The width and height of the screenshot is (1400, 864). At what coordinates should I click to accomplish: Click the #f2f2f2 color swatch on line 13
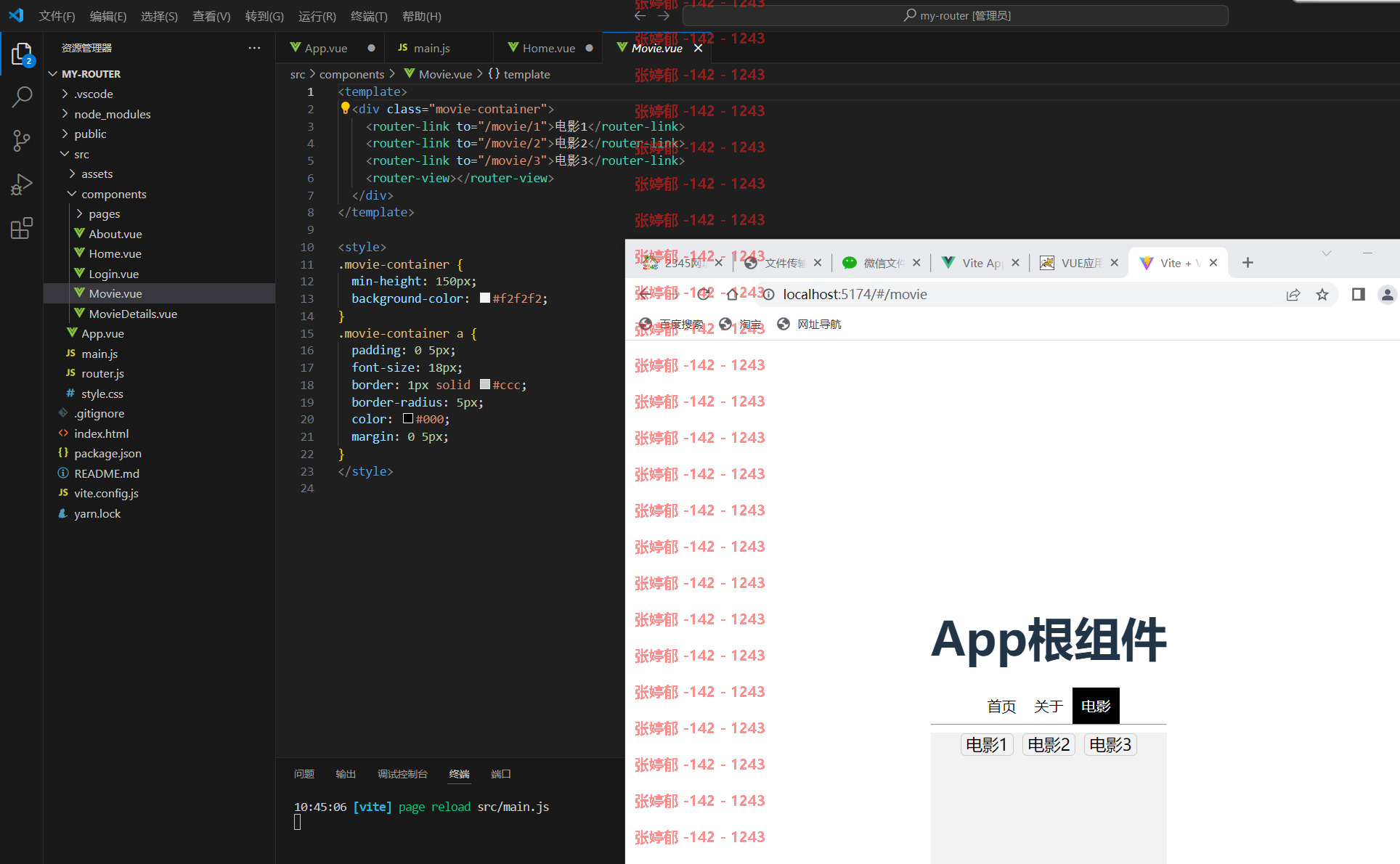click(x=485, y=298)
